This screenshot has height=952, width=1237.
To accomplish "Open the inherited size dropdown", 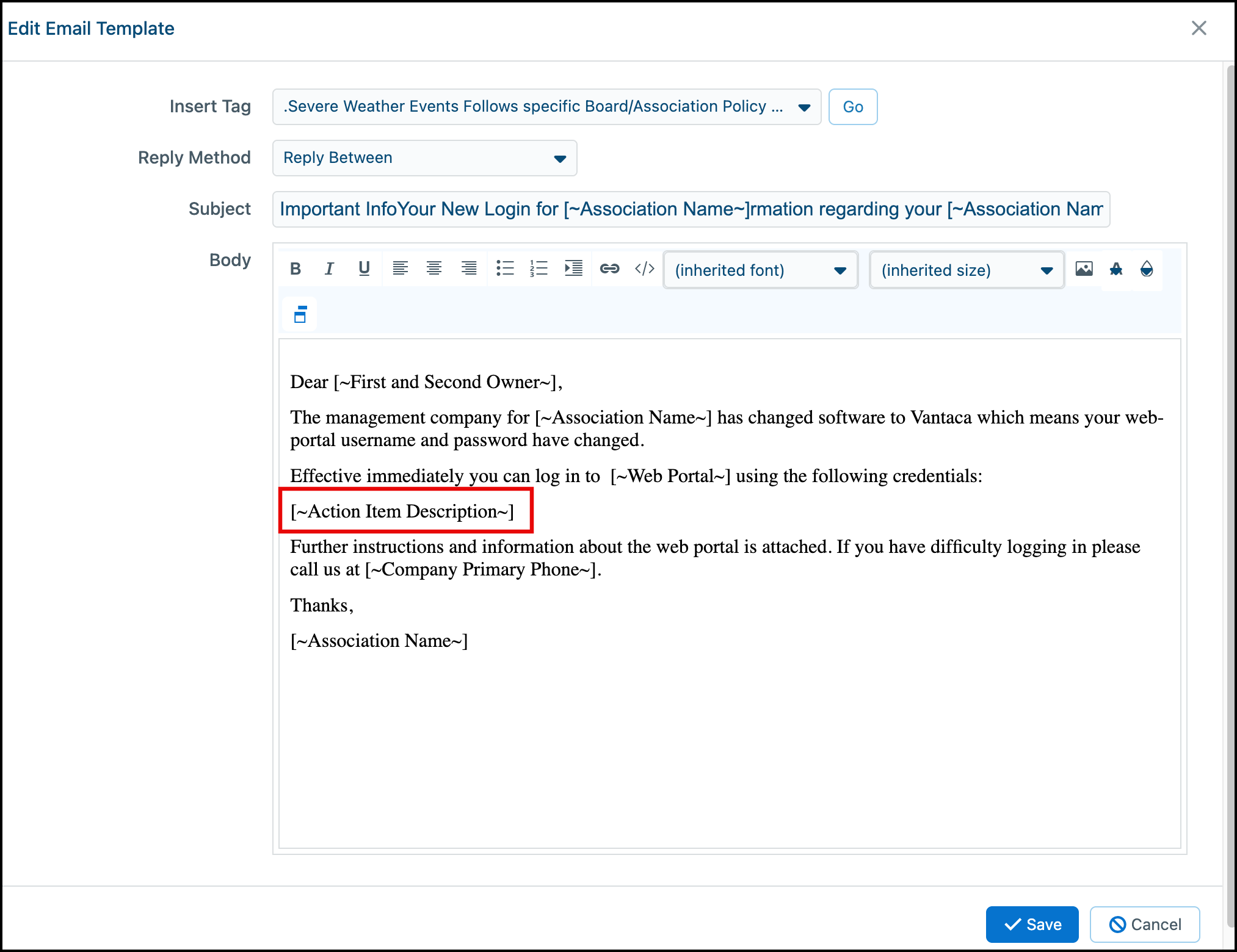I will pos(967,270).
